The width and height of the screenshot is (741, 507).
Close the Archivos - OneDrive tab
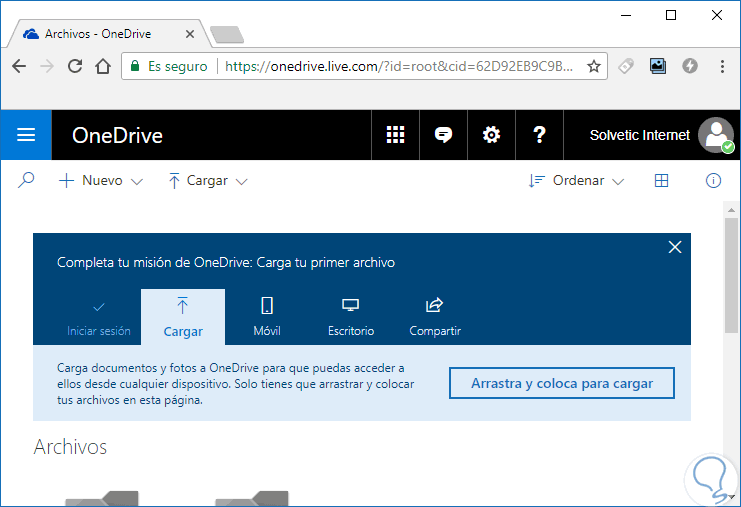pyautogui.click(x=190, y=34)
